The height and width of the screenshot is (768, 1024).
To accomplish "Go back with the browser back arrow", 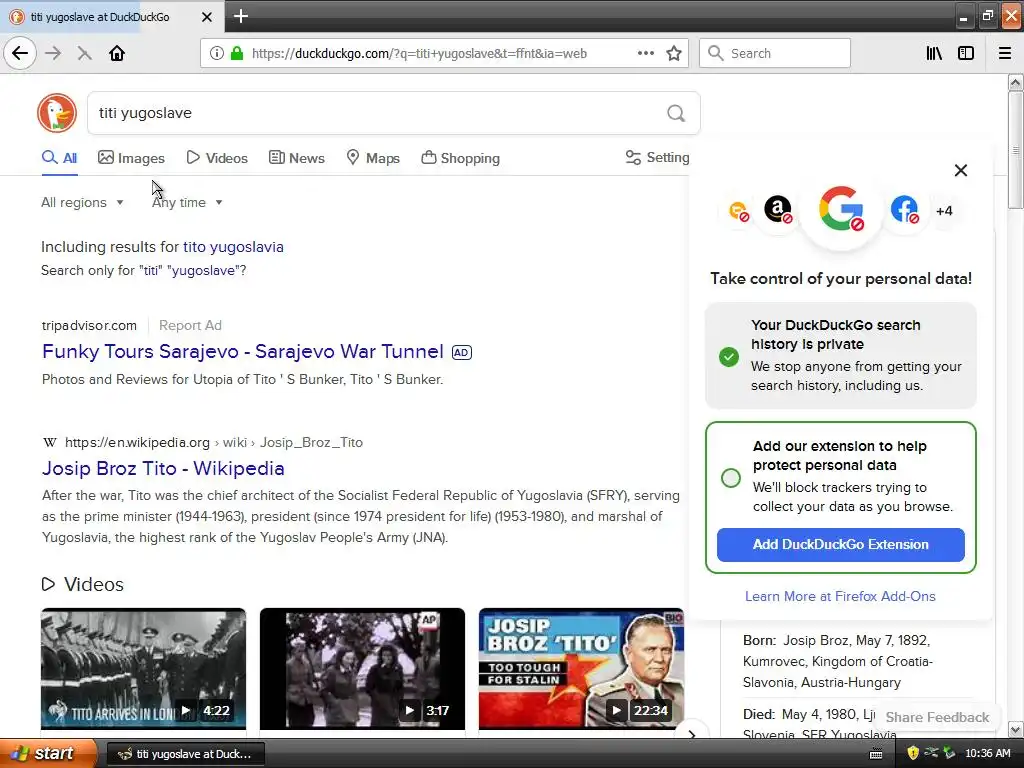I will 20,54.
